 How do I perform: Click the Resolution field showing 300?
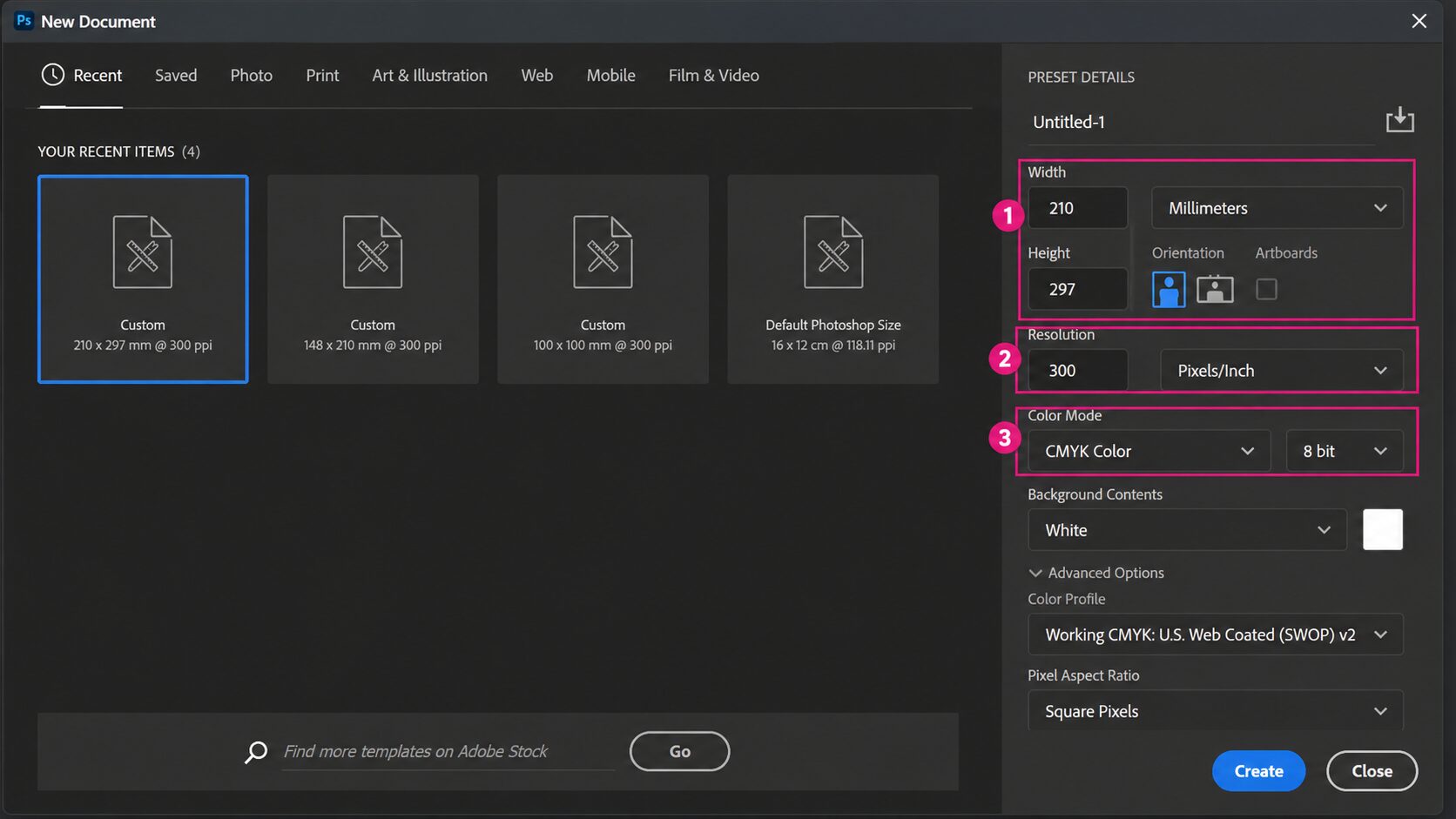[1078, 371]
